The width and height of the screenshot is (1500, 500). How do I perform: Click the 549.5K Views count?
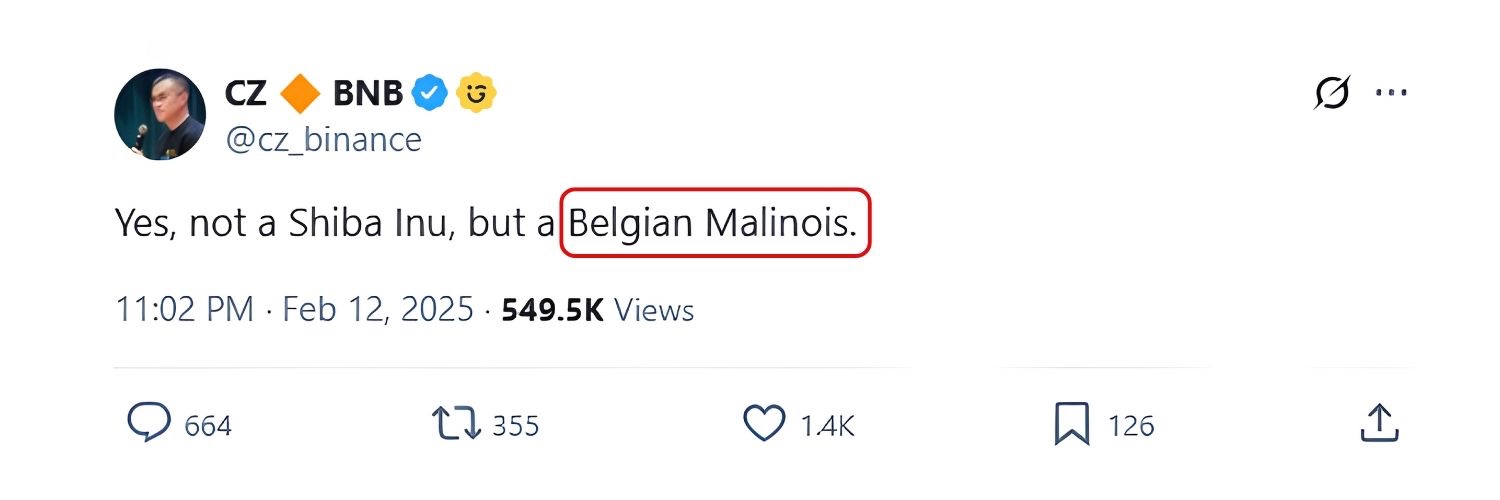coord(597,309)
